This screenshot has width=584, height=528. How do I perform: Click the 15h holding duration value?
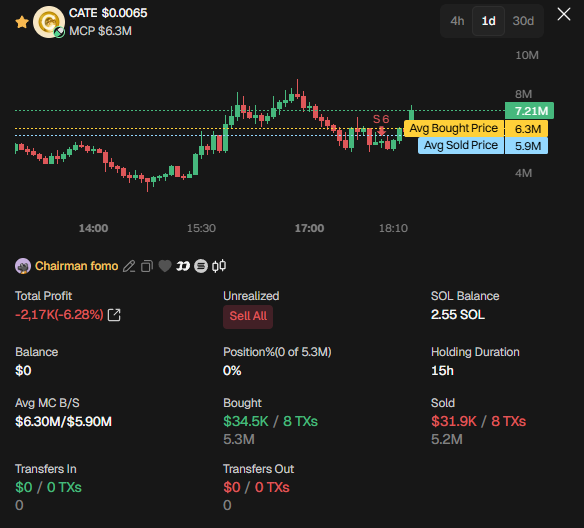click(x=442, y=371)
